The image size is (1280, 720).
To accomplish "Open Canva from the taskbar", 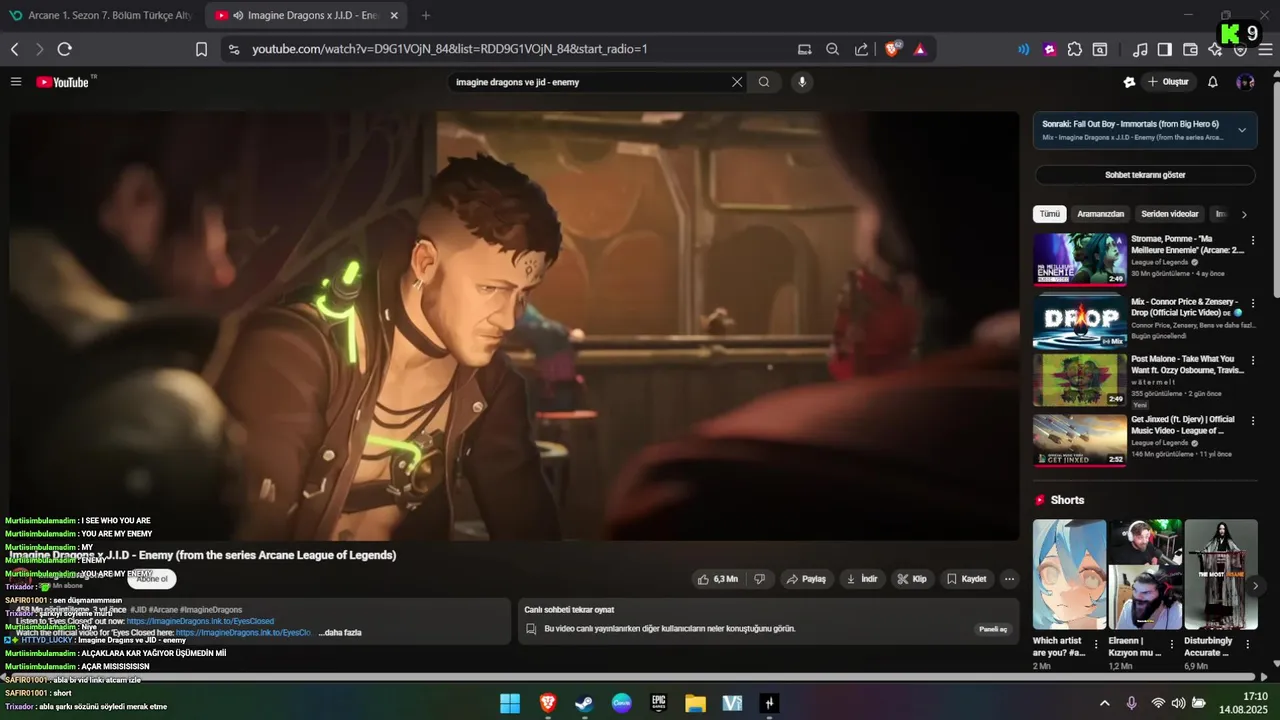I will pos(621,703).
